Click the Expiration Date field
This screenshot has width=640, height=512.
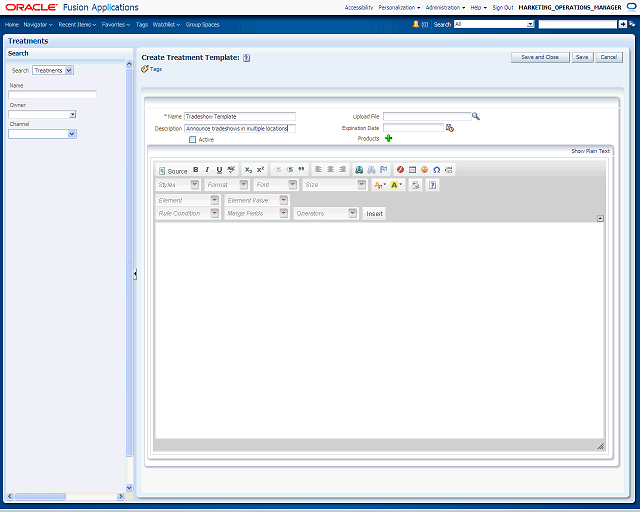tap(413, 128)
